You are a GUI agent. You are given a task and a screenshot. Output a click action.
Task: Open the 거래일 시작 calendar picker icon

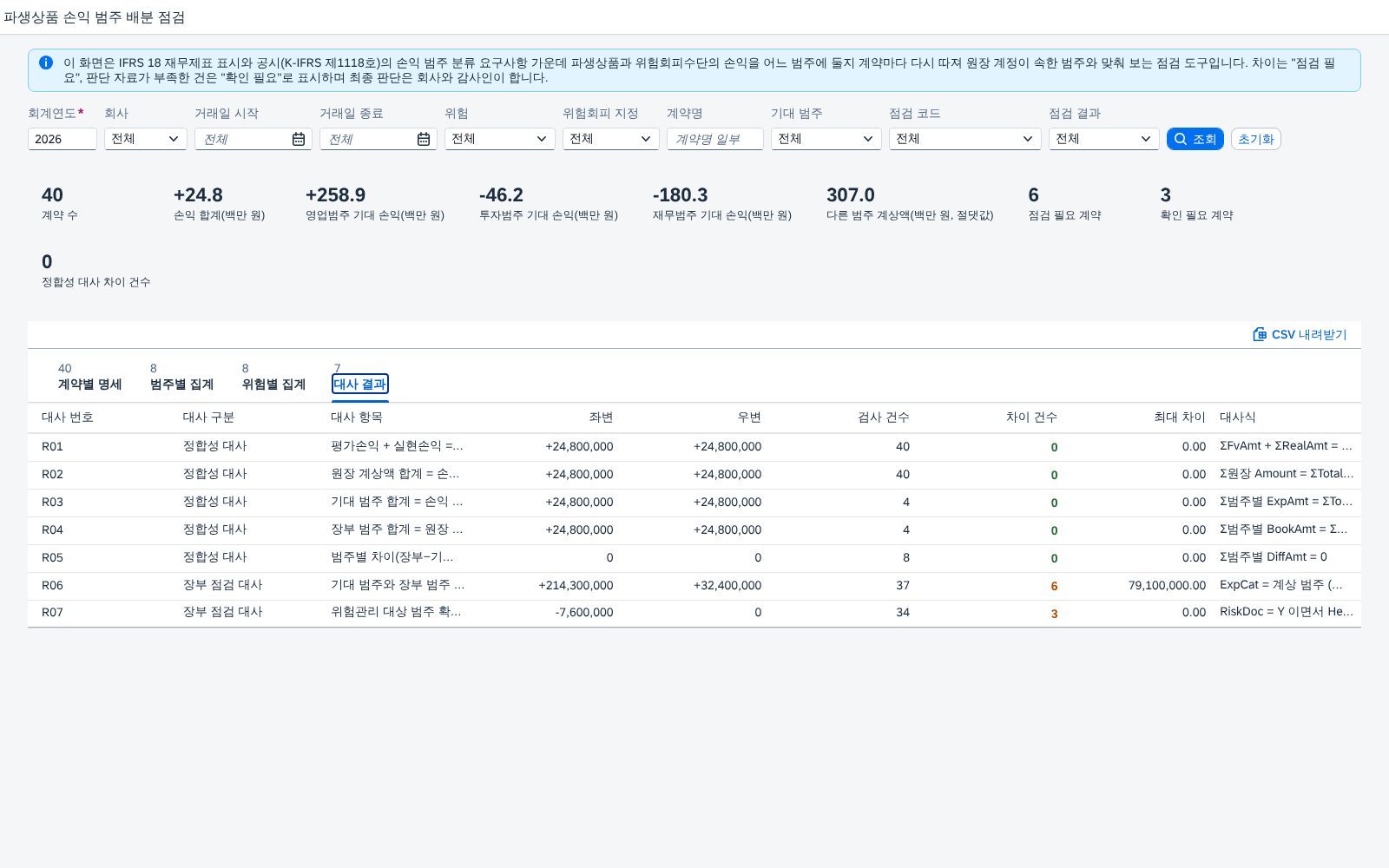pyautogui.click(x=298, y=139)
